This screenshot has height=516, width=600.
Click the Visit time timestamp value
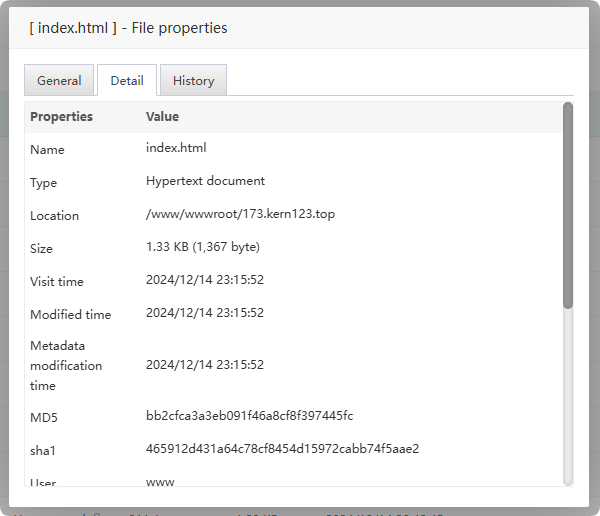point(205,280)
